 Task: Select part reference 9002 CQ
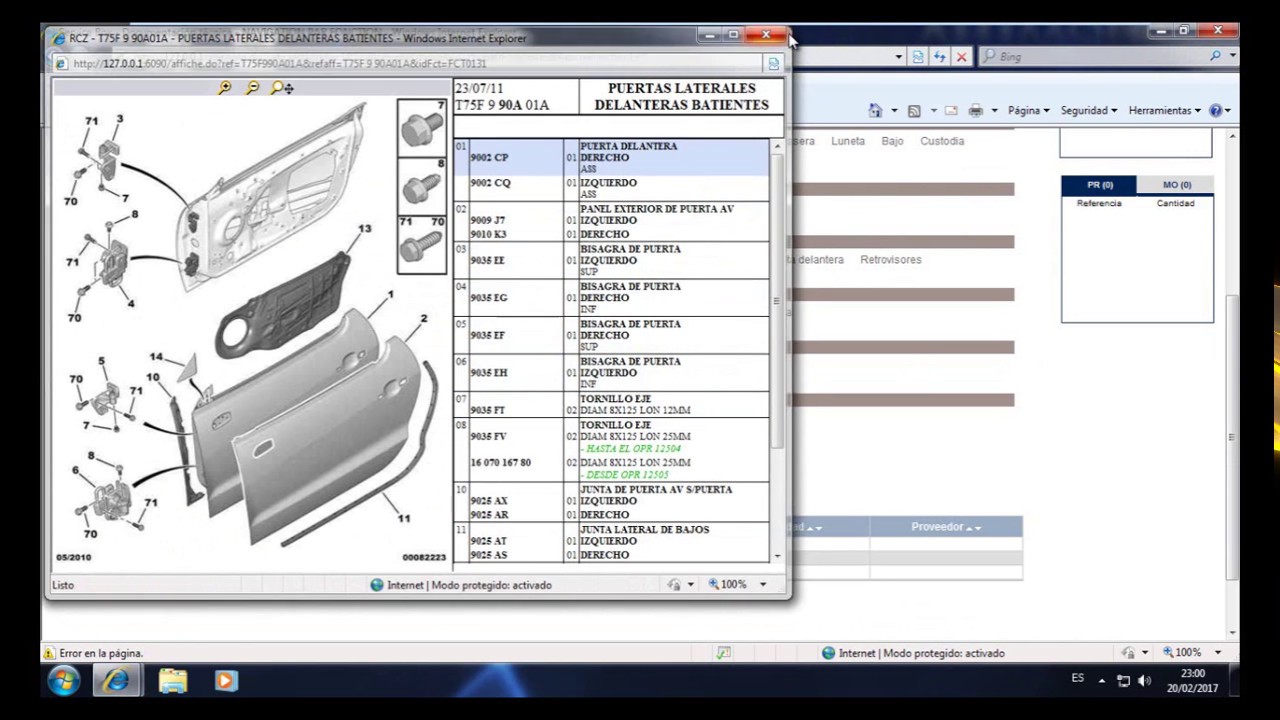coord(490,183)
